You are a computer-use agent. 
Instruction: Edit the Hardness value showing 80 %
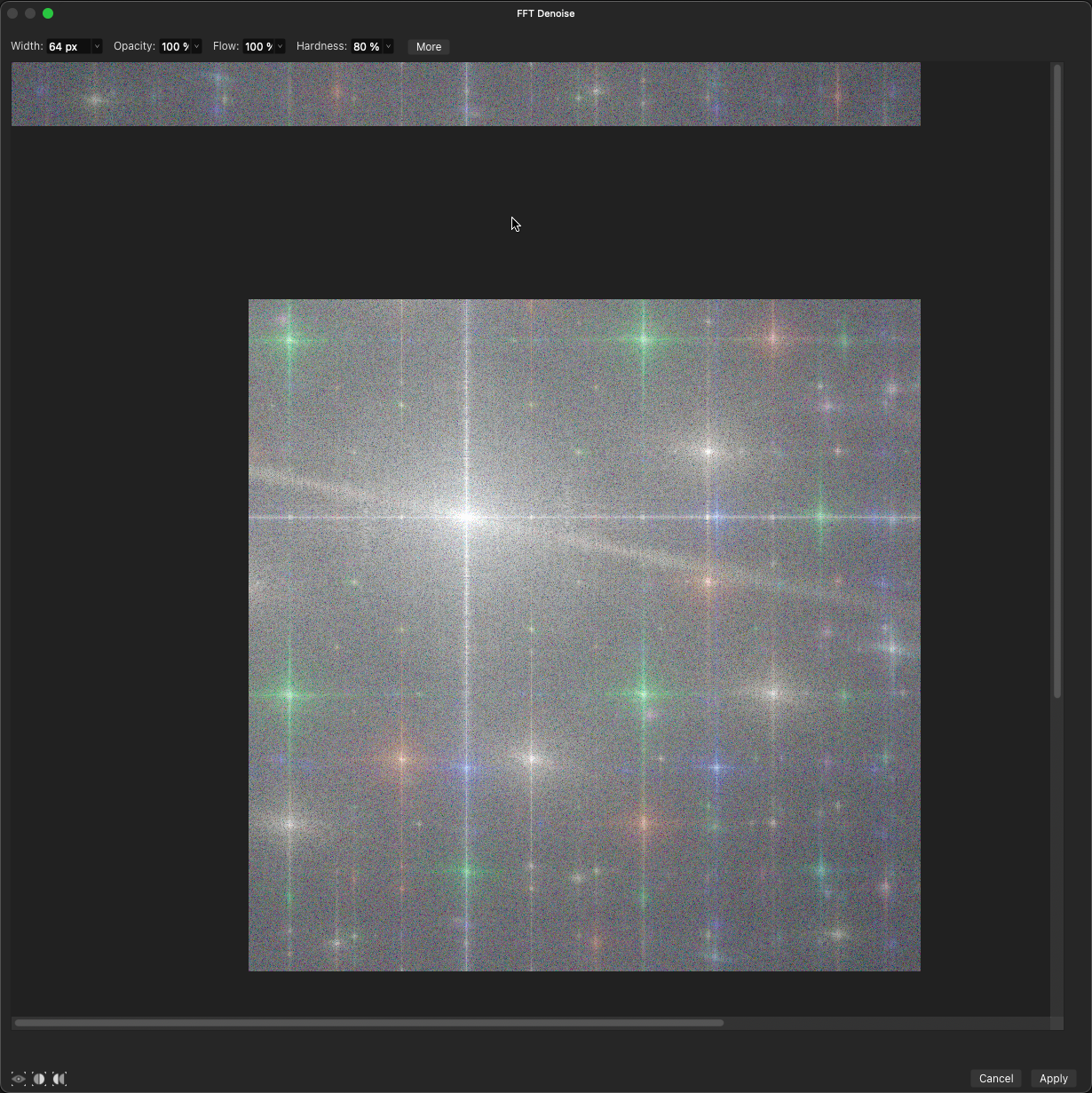pos(367,46)
